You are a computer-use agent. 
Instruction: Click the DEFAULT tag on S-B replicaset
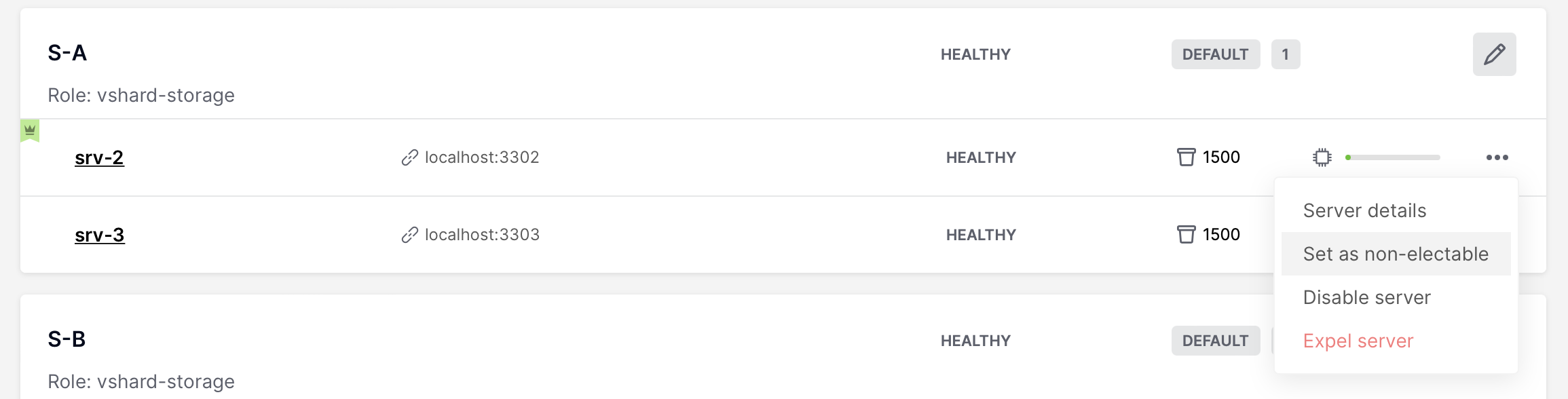click(x=1216, y=341)
